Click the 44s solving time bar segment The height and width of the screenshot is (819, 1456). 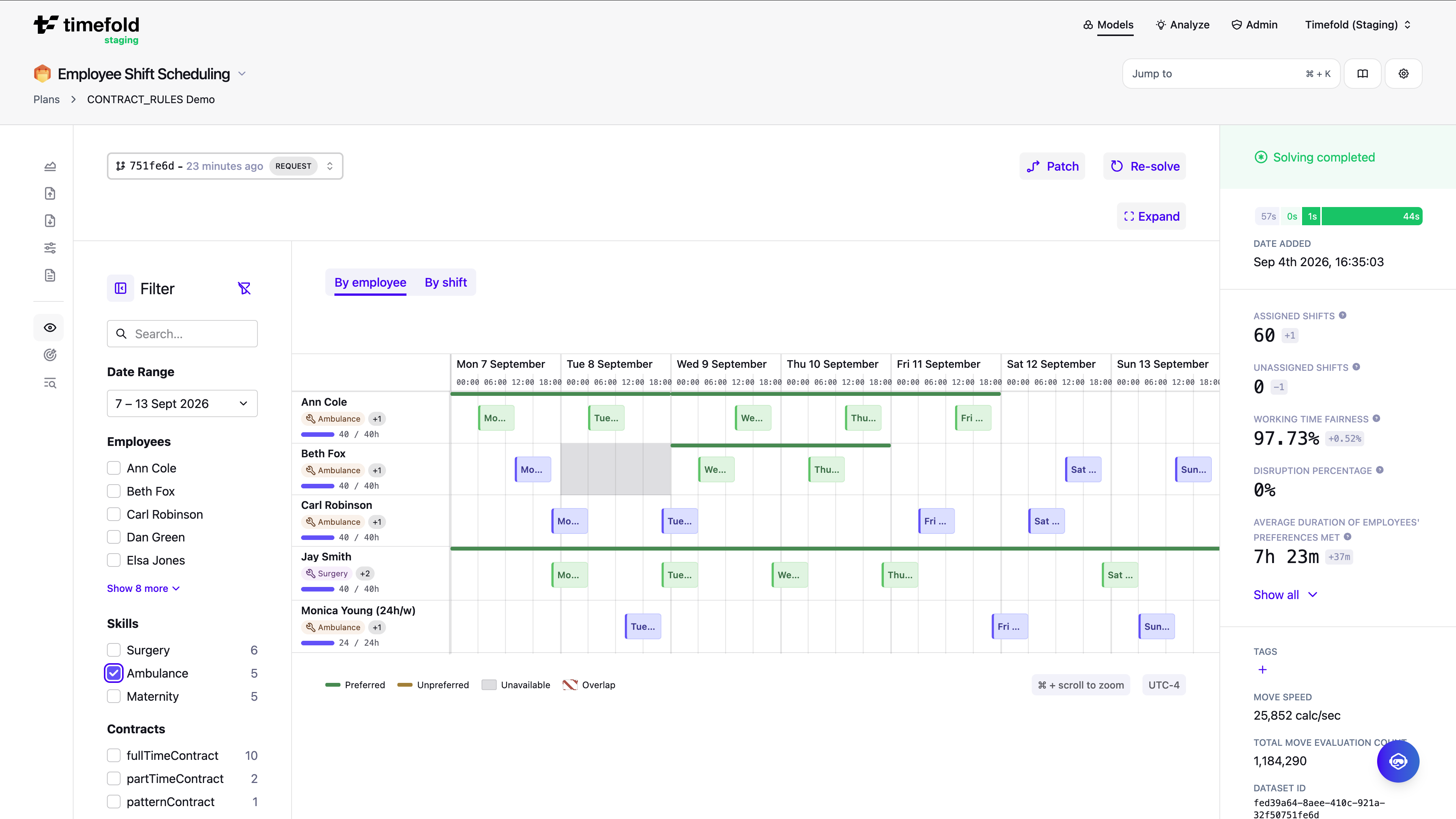pos(1372,217)
